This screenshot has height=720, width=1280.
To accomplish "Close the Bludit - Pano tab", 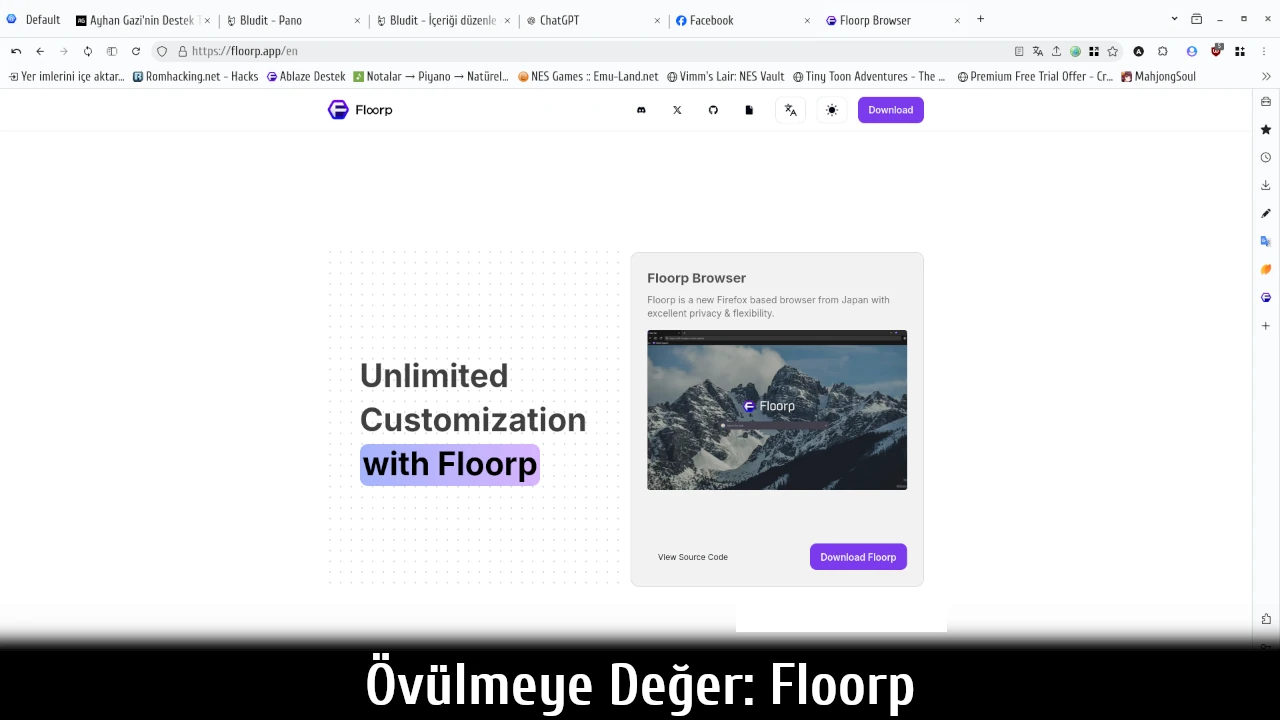I will pyautogui.click(x=357, y=20).
